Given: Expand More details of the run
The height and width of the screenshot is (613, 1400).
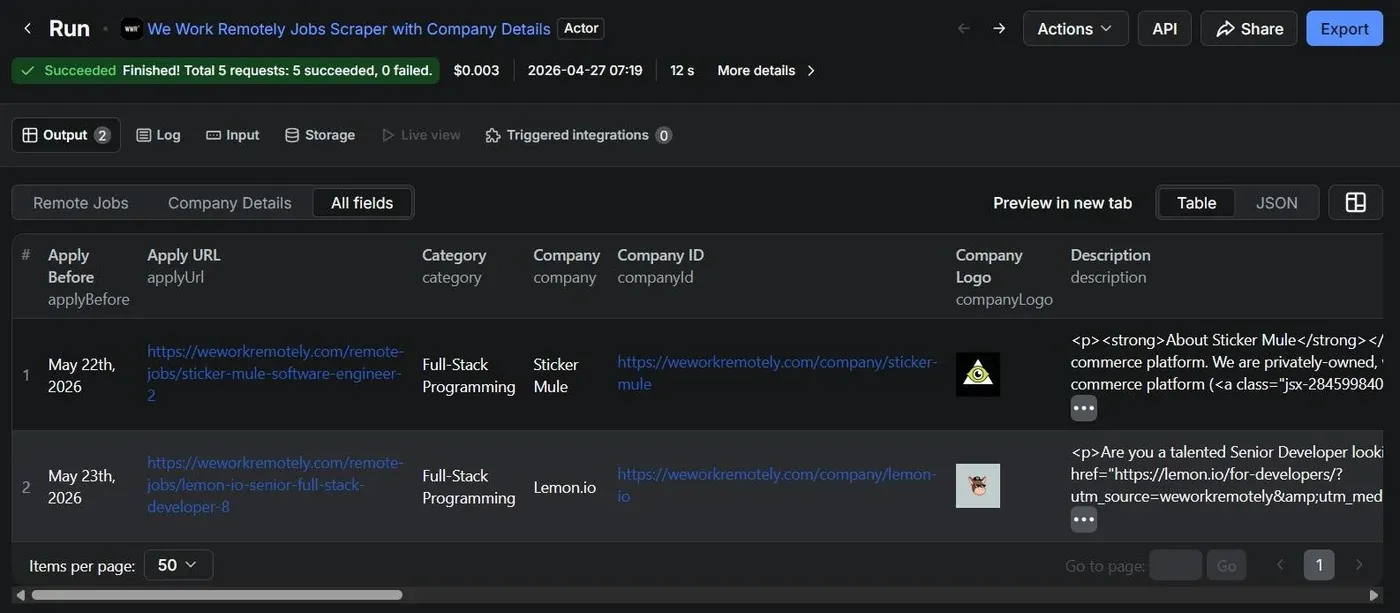Looking at the screenshot, I should pos(767,70).
